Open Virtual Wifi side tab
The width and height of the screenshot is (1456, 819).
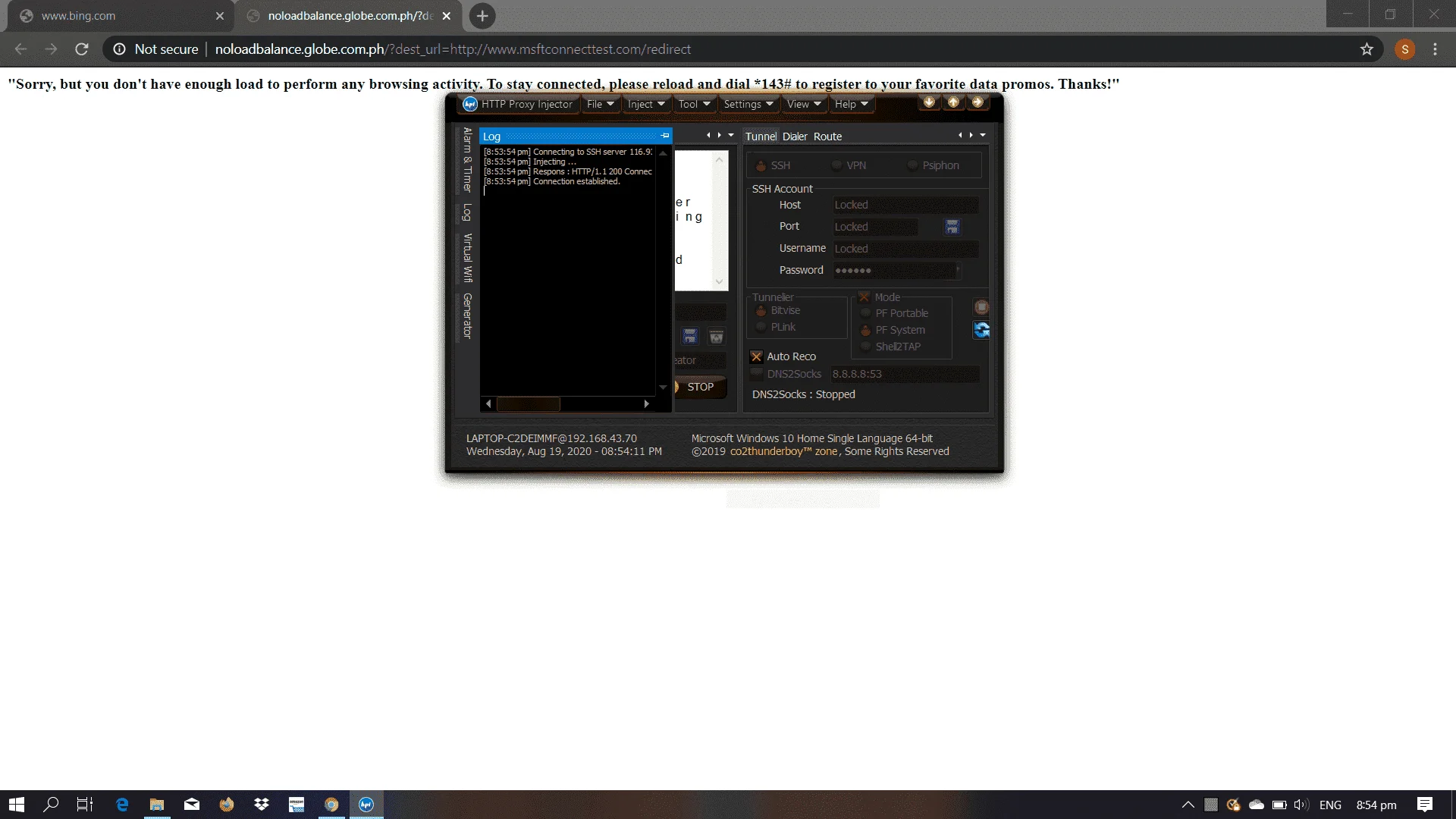pos(467,258)
